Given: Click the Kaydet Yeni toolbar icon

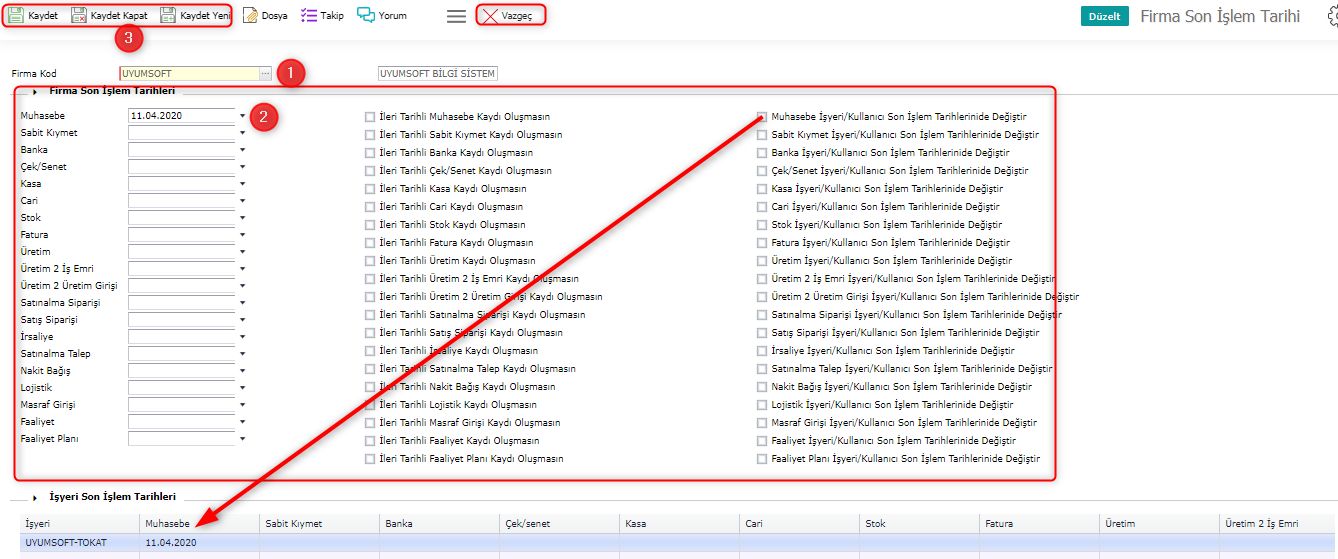Looking at the screenshot, I should tap(168, 16).
